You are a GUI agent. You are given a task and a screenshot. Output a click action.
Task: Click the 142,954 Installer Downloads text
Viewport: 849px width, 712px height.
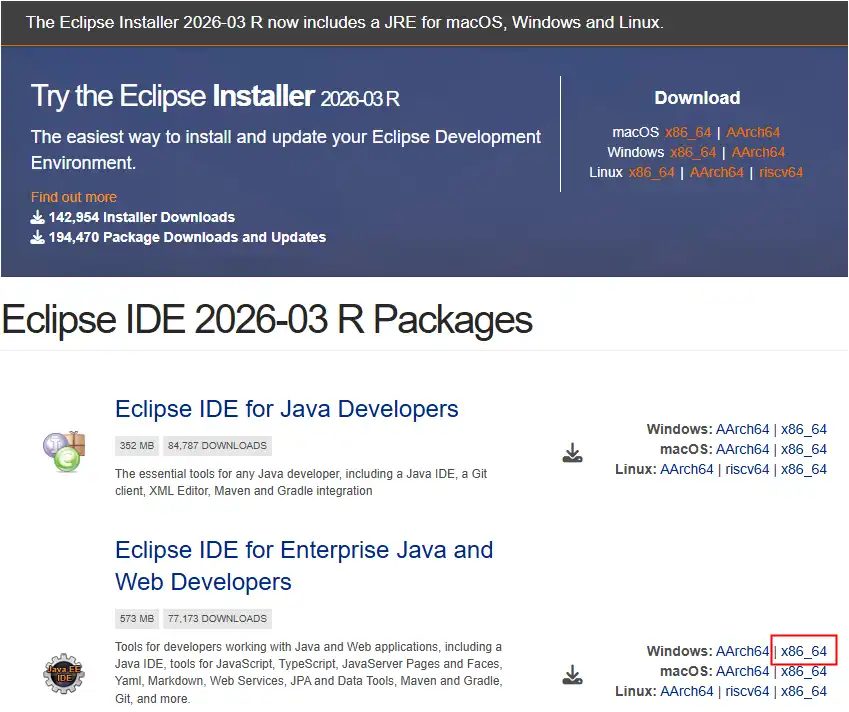click(142, 217)
